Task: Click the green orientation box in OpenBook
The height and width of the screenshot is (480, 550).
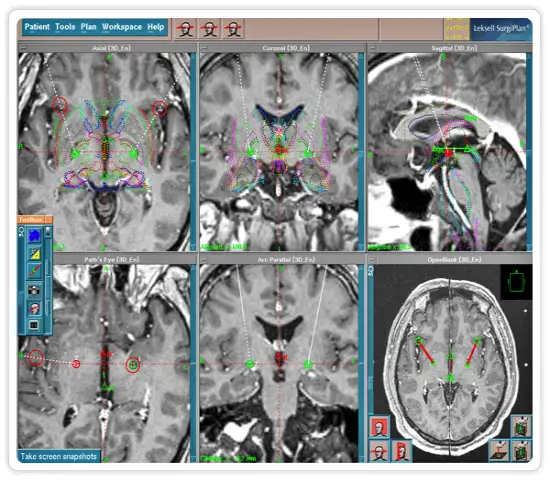Action: [516, 282]
